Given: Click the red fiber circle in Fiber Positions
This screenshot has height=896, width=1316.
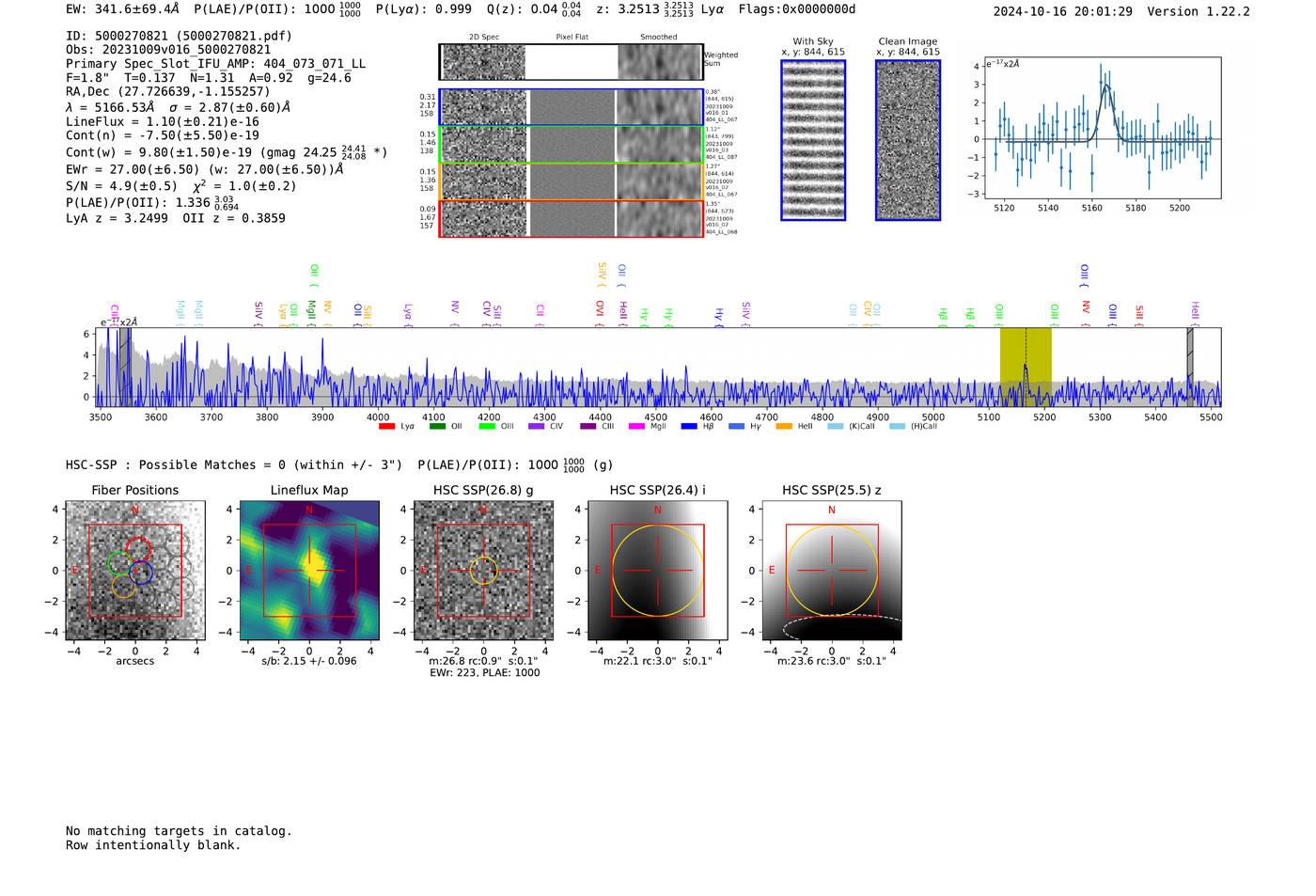Looking at the screenshot, I should [138, 548].
